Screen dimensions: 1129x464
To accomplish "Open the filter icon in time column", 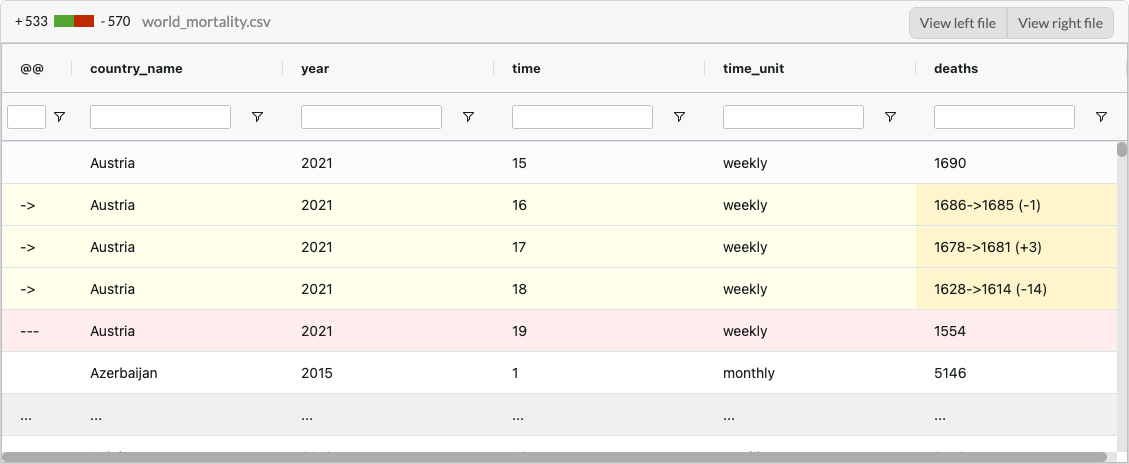I will 679,118.
